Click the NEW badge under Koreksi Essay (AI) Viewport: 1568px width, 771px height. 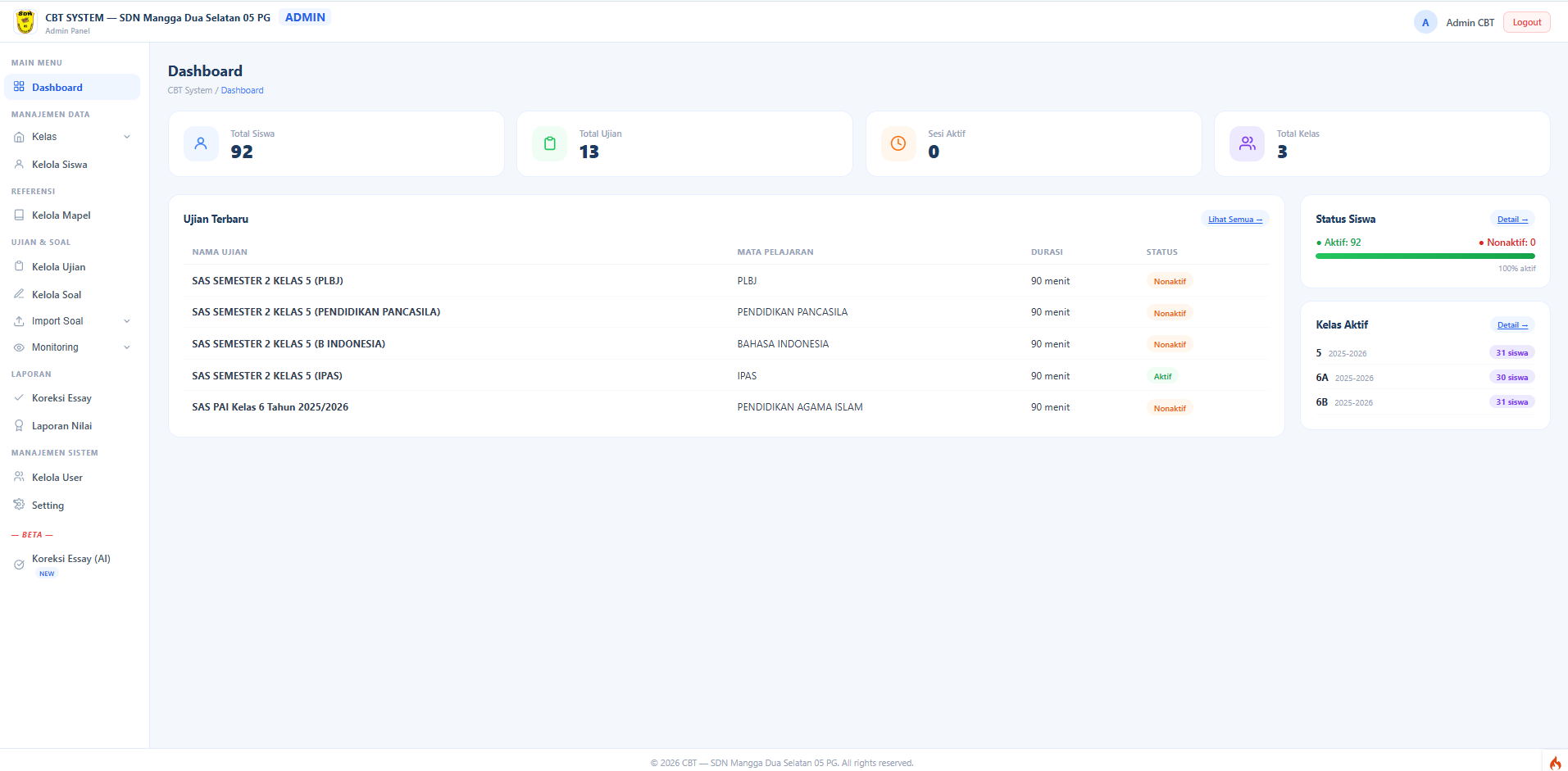(47, 574)
